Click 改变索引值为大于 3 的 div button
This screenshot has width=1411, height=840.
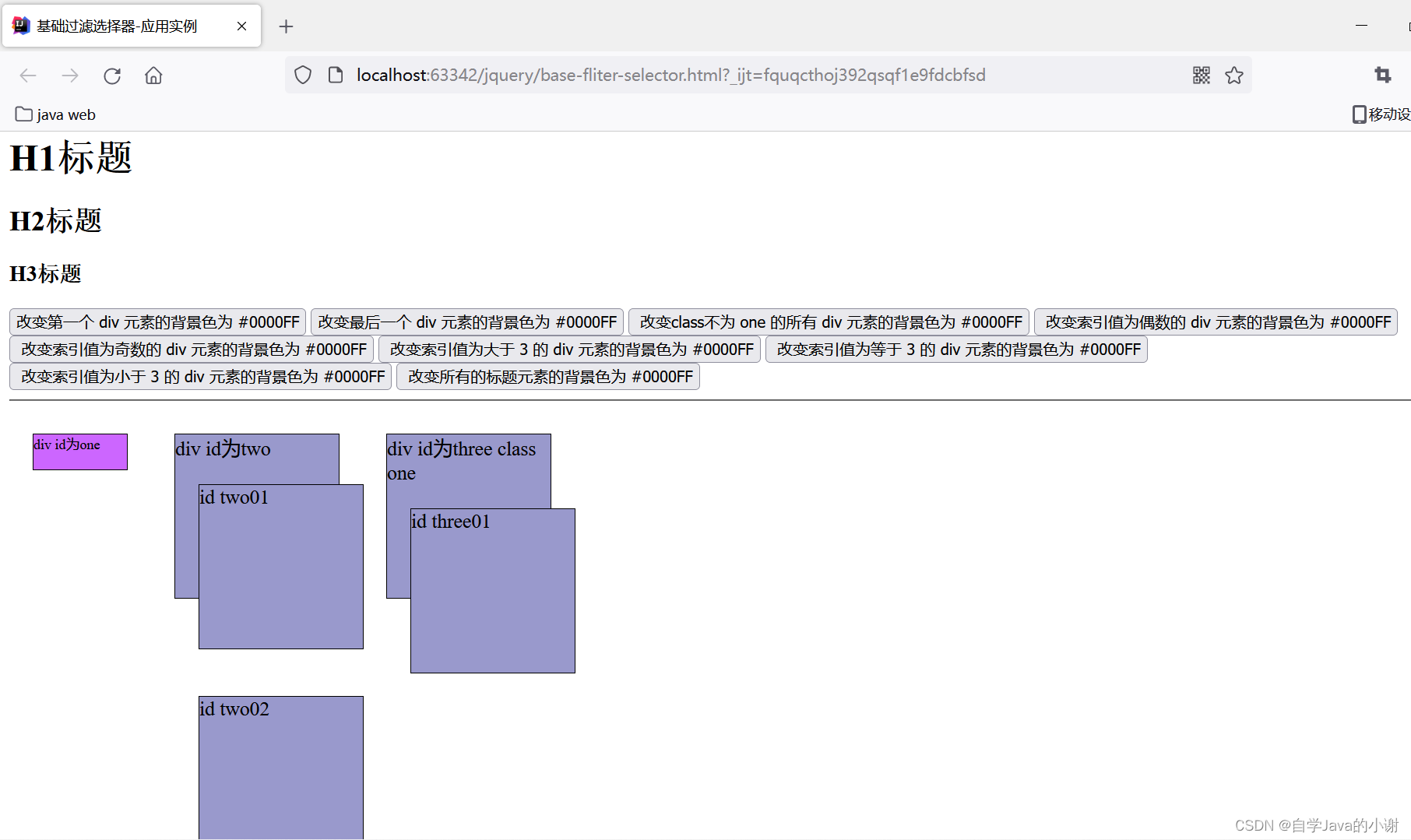click(x=569, y=350)
